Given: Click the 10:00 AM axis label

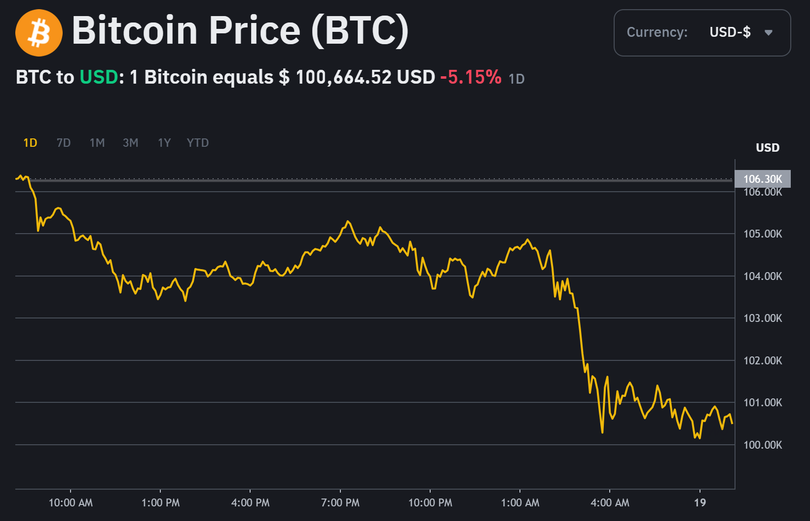Looking at the screenshot, I should click(71, 502).
